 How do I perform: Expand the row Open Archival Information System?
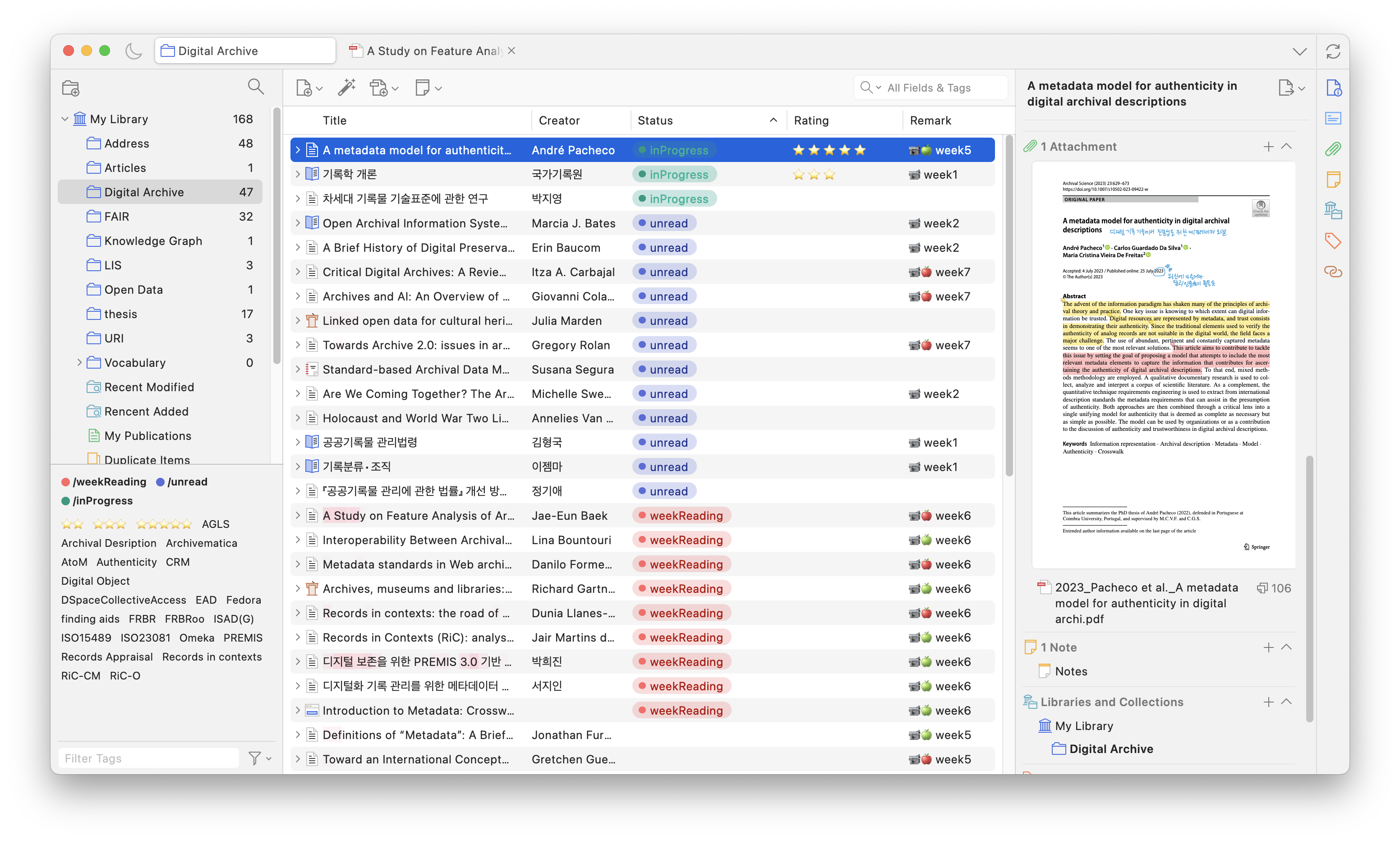tap(298, 223)
